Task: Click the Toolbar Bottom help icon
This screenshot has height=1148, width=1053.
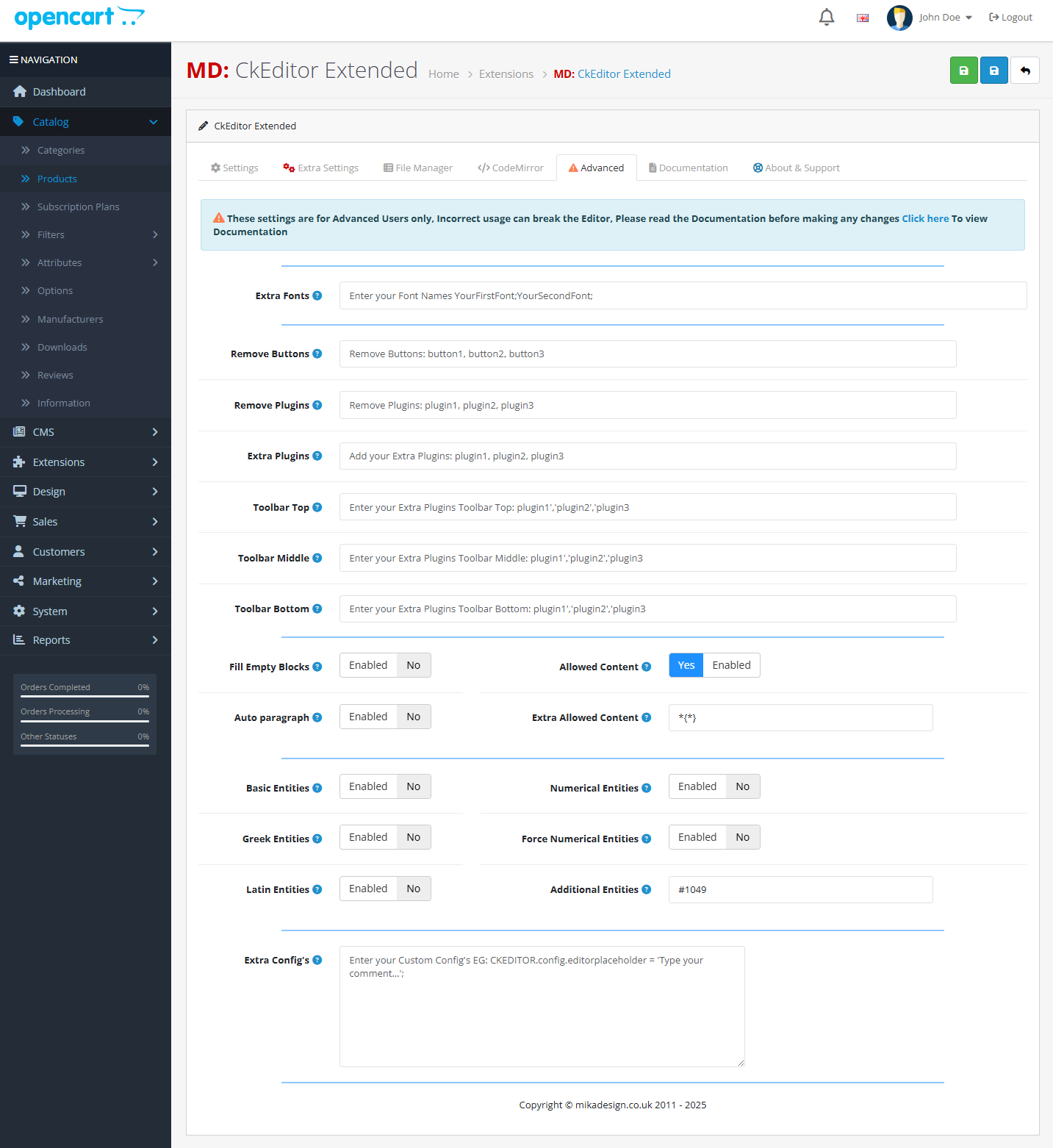Action: pos(317,609)
